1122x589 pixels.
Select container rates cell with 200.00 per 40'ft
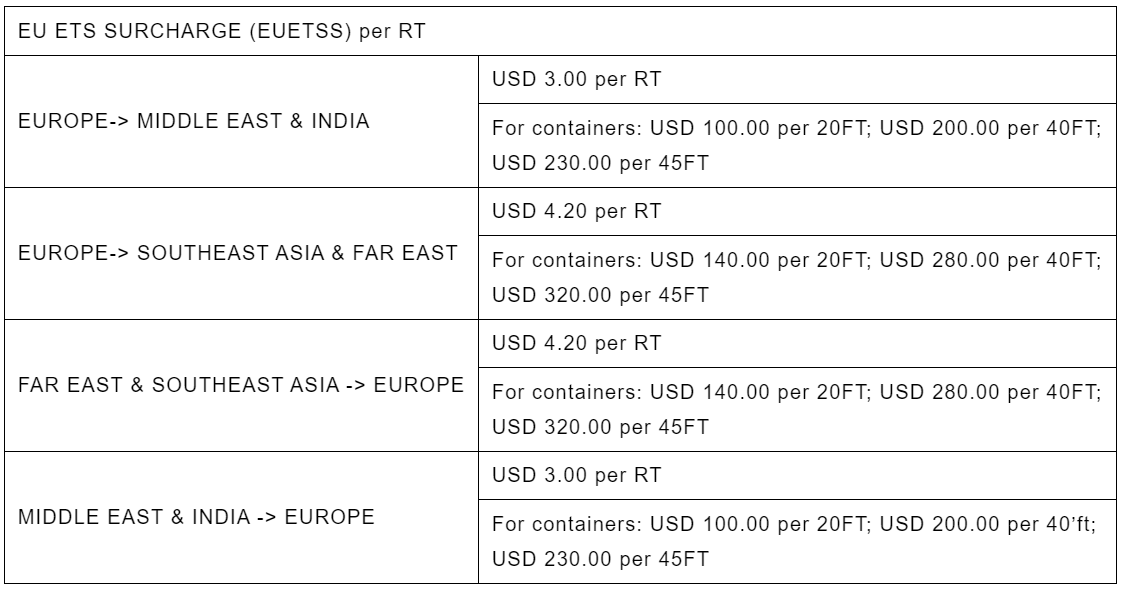tap(797, 541)
